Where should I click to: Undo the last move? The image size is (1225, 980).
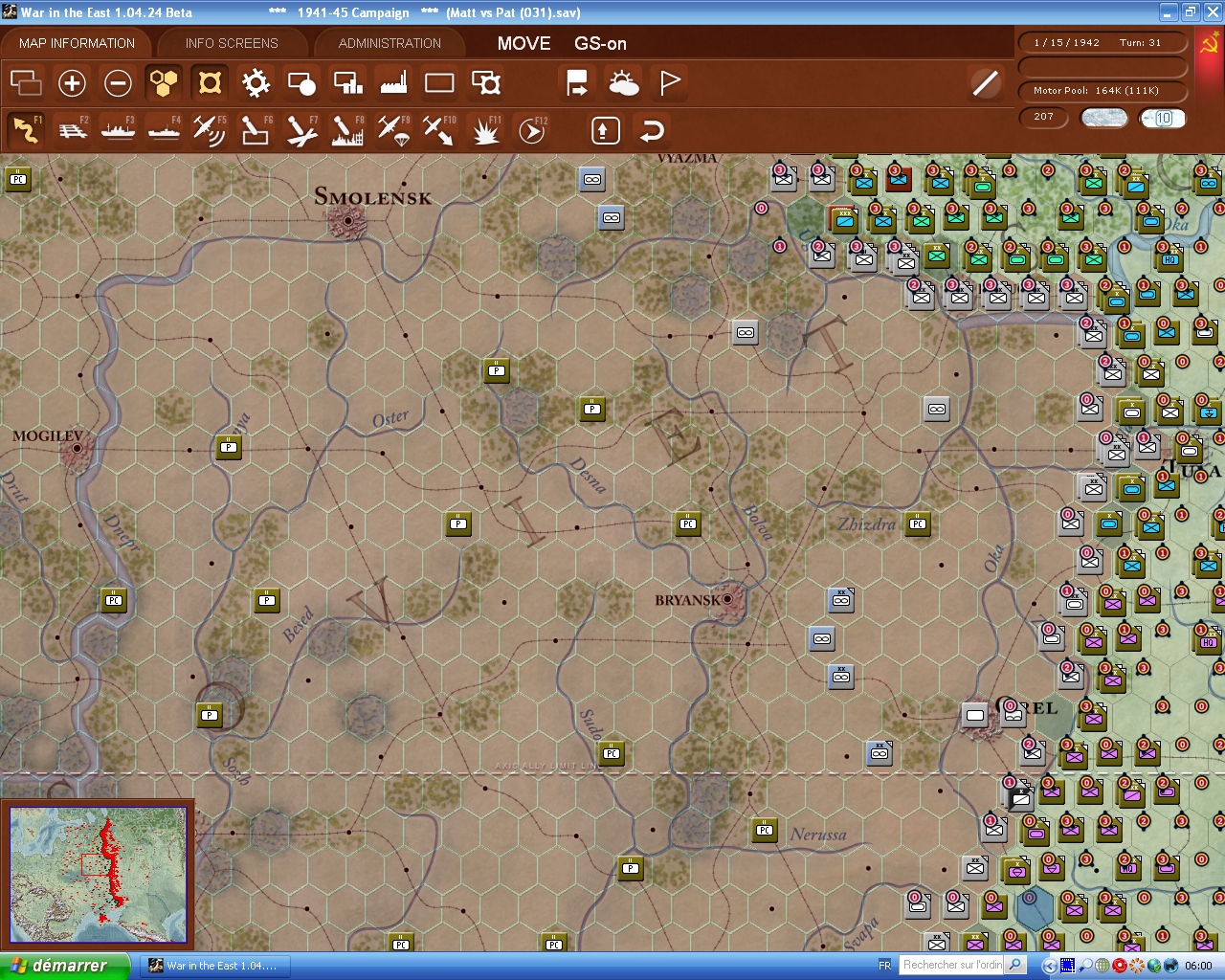(x=652, y=130)
